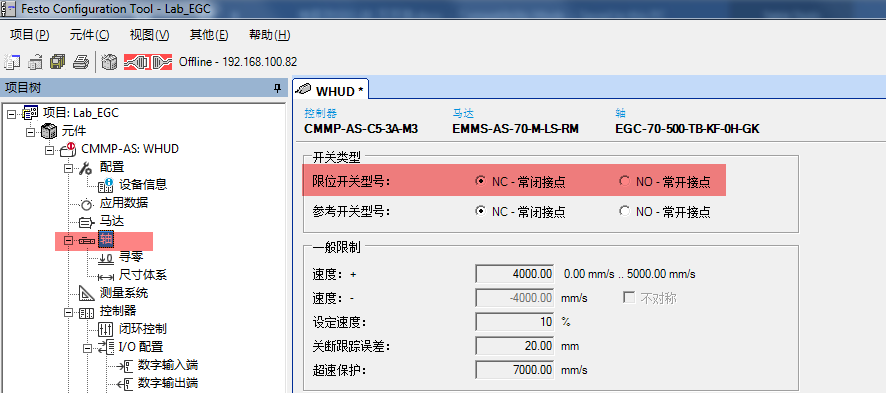The image size is (886, 393).
Task: Click the 设备信息 info icon
Action: coord(106,185)
